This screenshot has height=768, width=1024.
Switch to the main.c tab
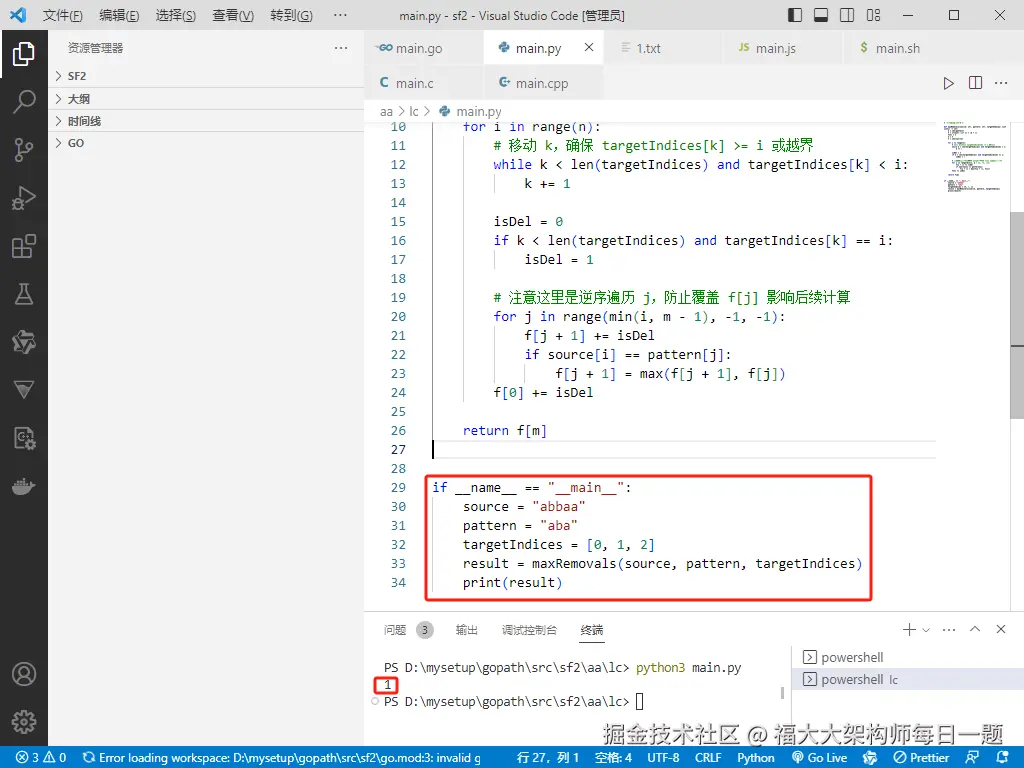424,83
